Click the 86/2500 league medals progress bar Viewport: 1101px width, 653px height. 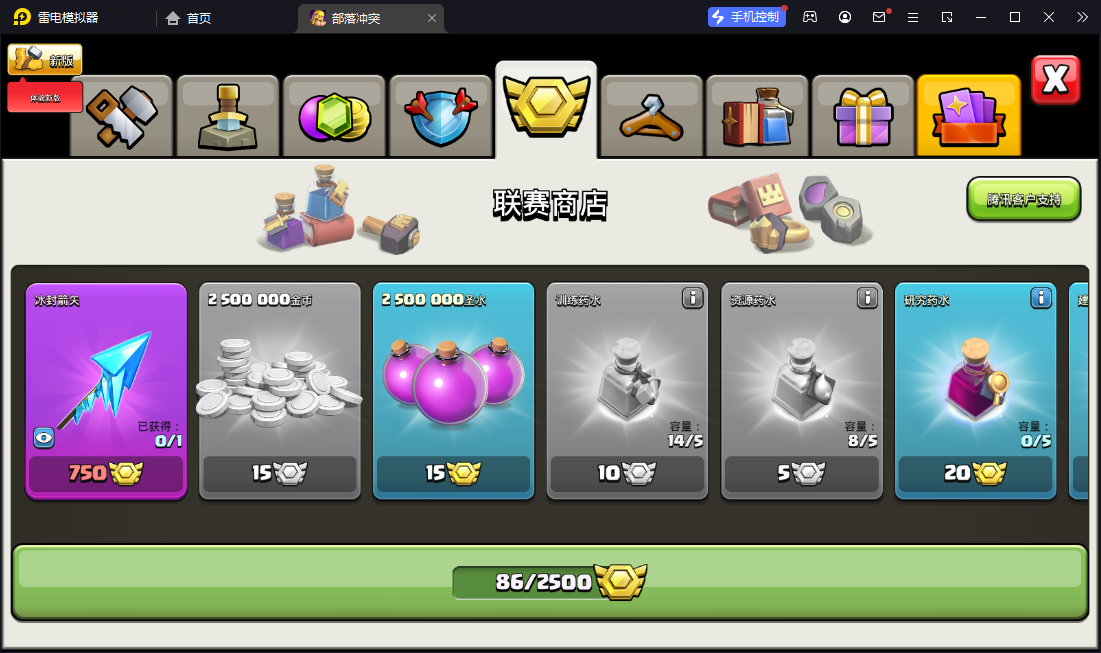(550, 583)
